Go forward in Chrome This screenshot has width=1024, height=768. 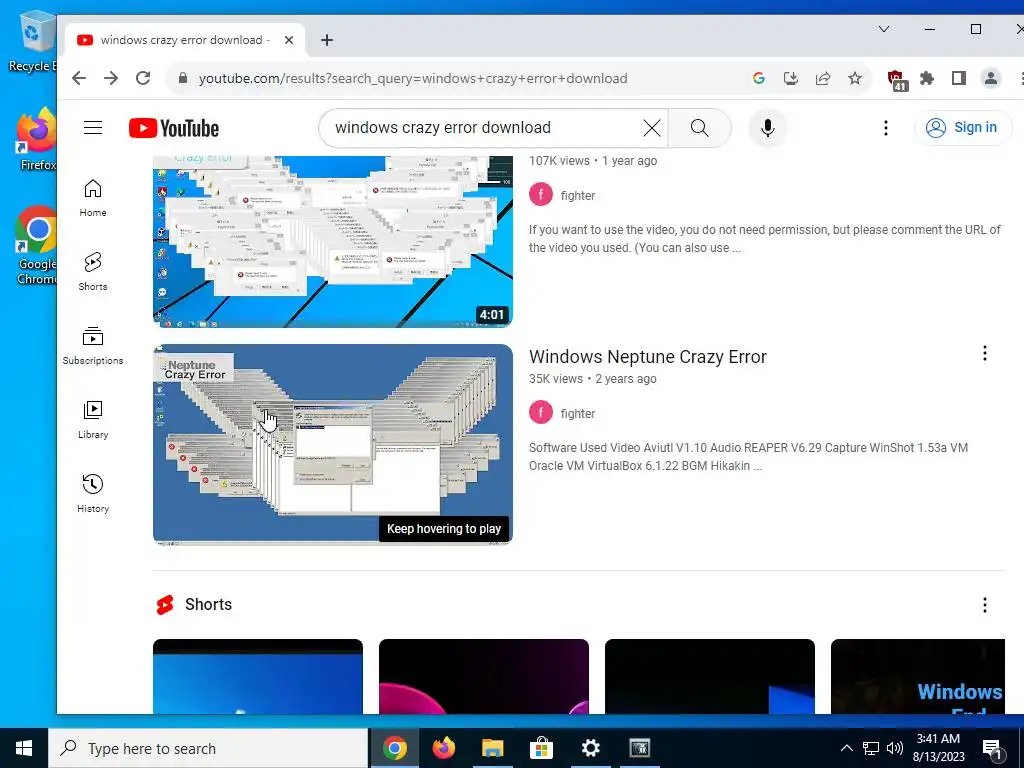[111, 78]
